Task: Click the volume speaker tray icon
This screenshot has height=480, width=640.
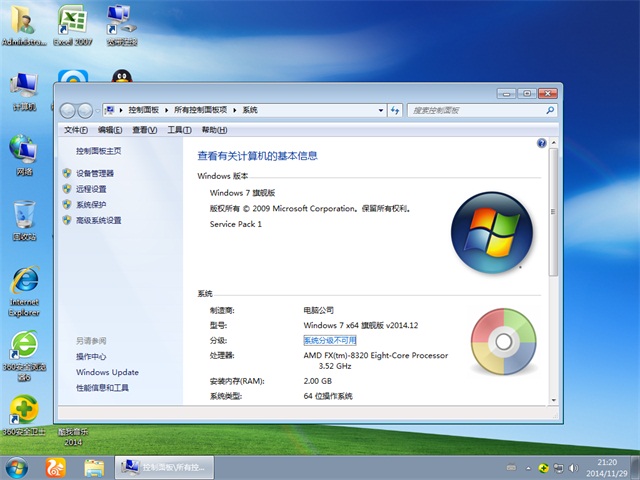Action: pyautogui.click(x=574, y=467)
